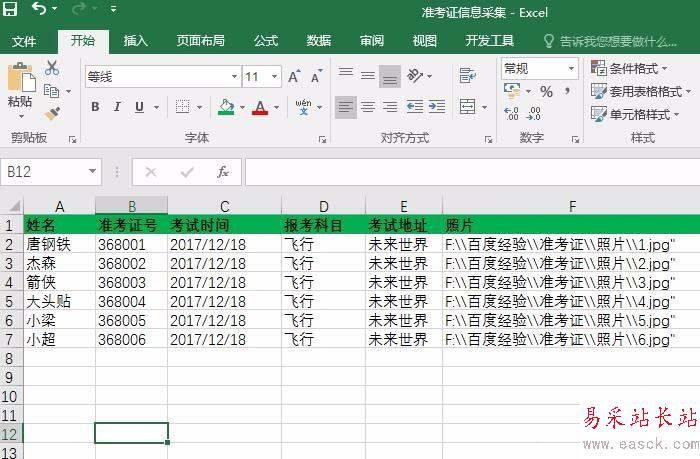
Task: Apply comma style
Action: point(567,92)
